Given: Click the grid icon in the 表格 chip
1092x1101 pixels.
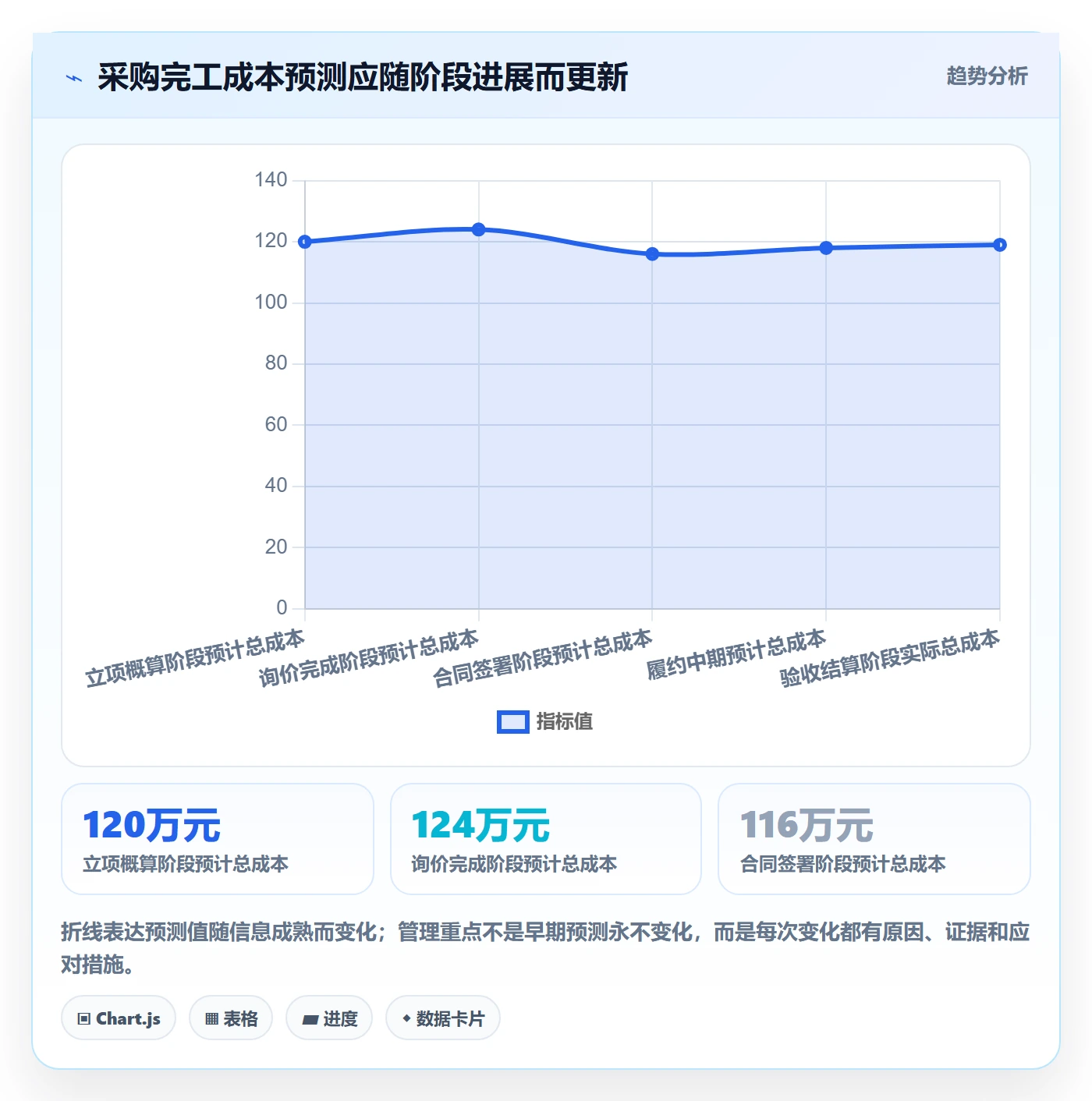Looking at the screenshot, I should (211, 1018).
